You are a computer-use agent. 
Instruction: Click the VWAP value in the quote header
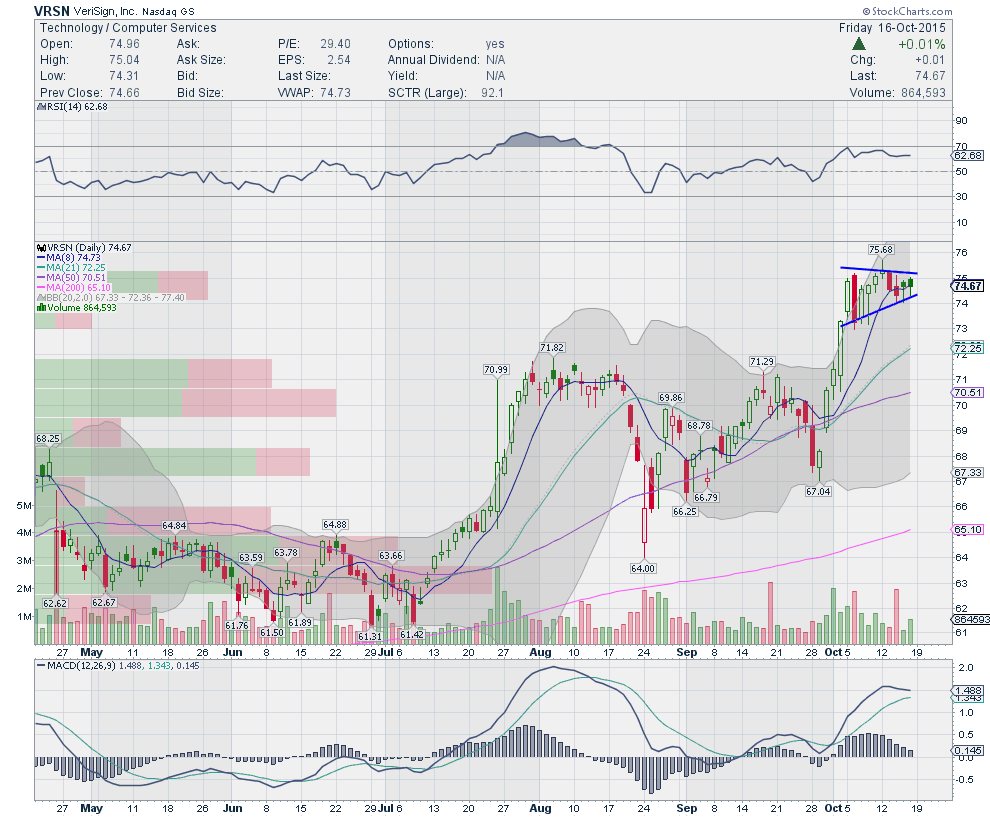click(x=335, y=93)
